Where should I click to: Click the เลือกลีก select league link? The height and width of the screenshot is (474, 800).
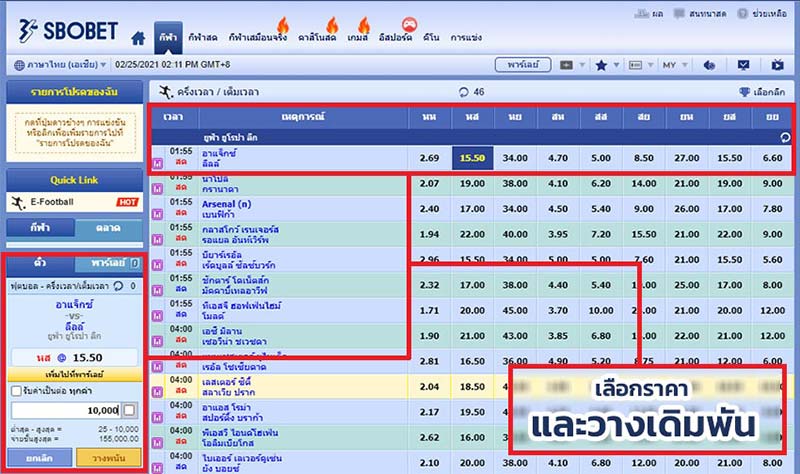click(762, 92)
